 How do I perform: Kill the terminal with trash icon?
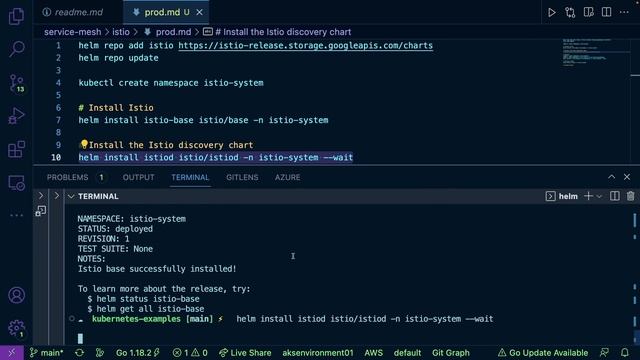(x=631, y=196)
